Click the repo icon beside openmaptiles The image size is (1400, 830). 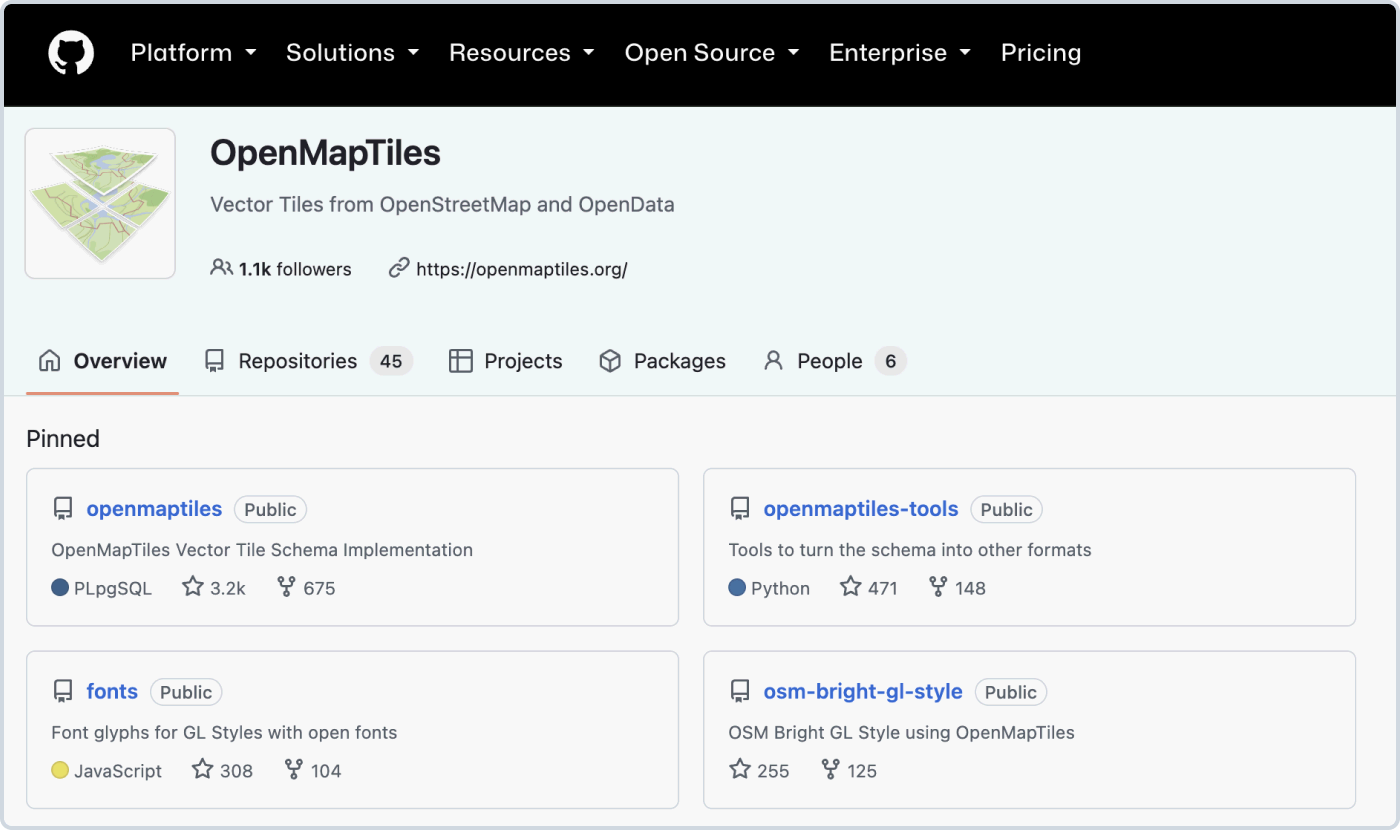pos(63,509)
